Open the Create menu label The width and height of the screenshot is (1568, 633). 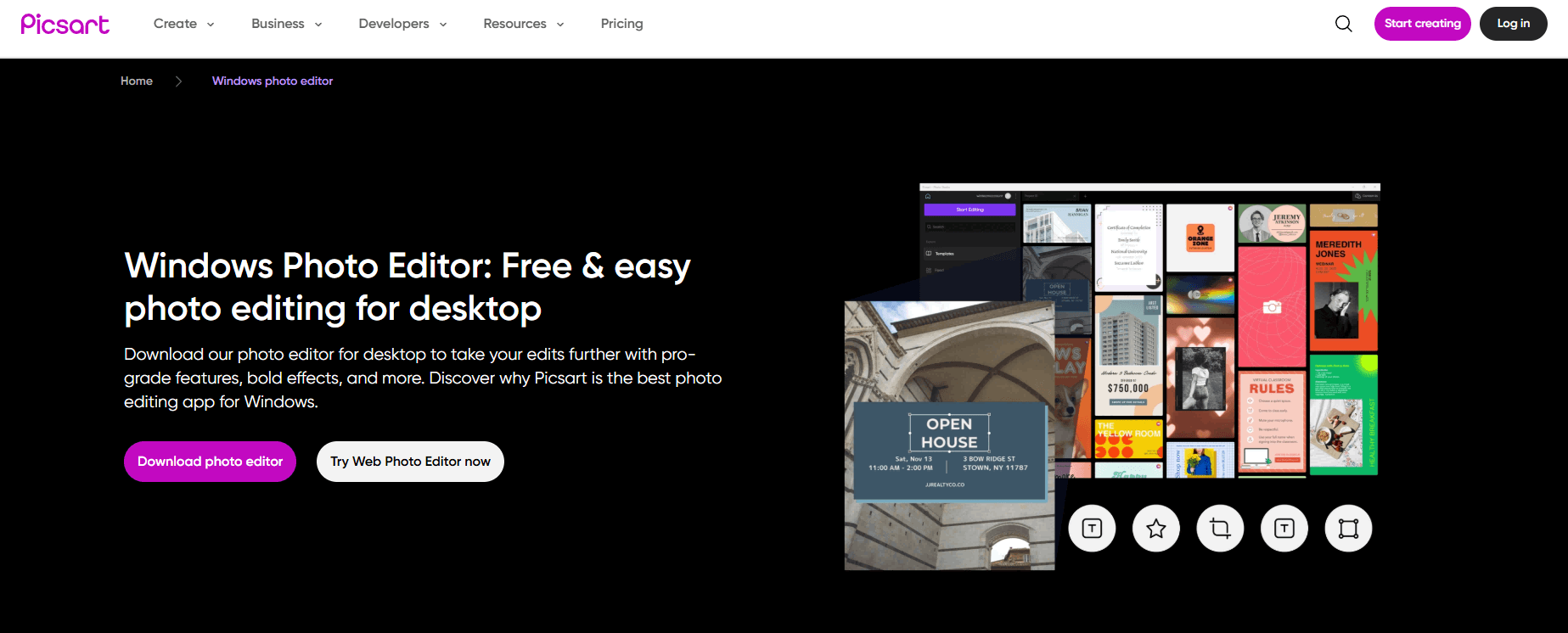(175, 24)
